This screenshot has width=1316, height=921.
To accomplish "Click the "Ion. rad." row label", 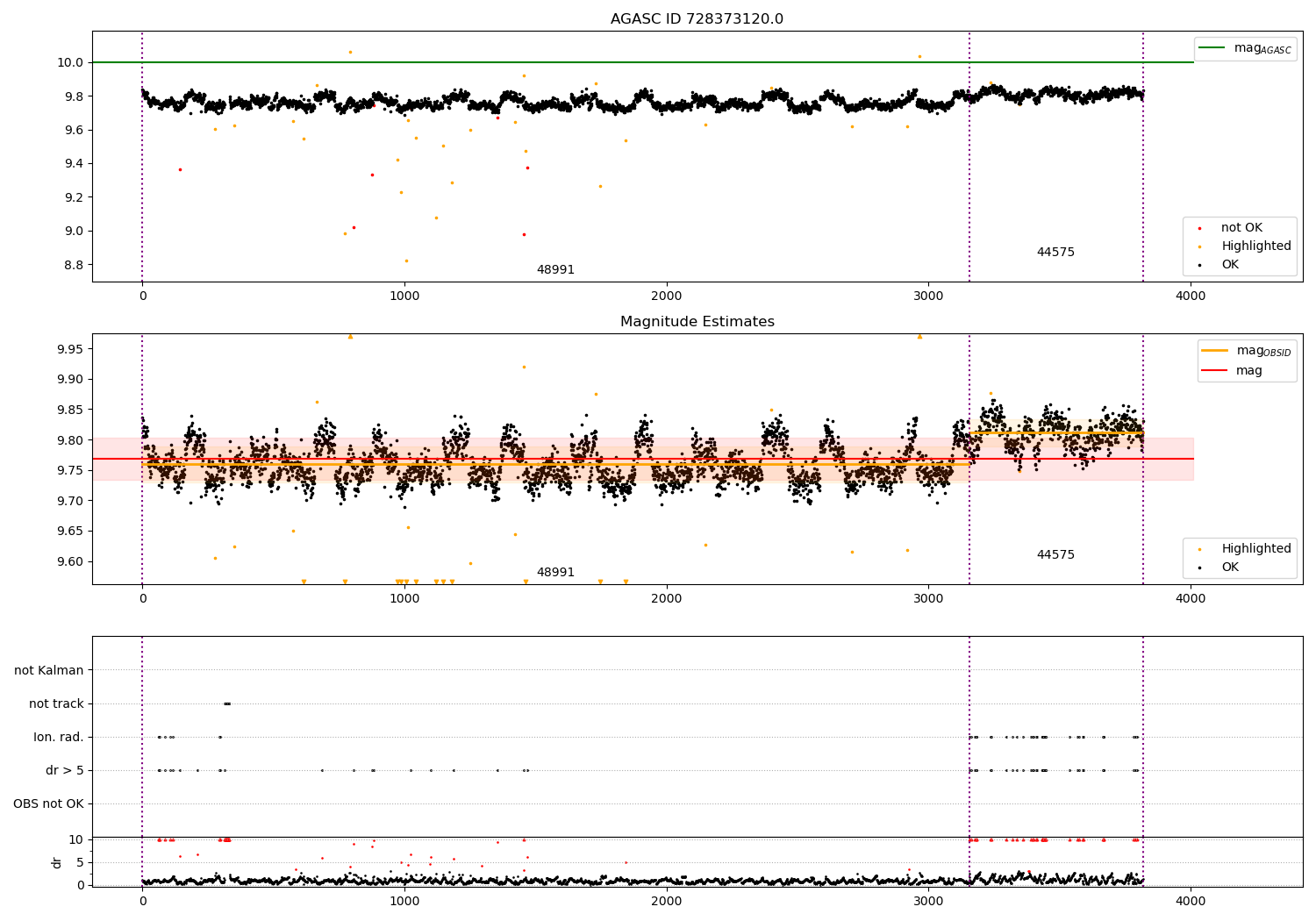I will pyautogui.click(x=59, y=738).
